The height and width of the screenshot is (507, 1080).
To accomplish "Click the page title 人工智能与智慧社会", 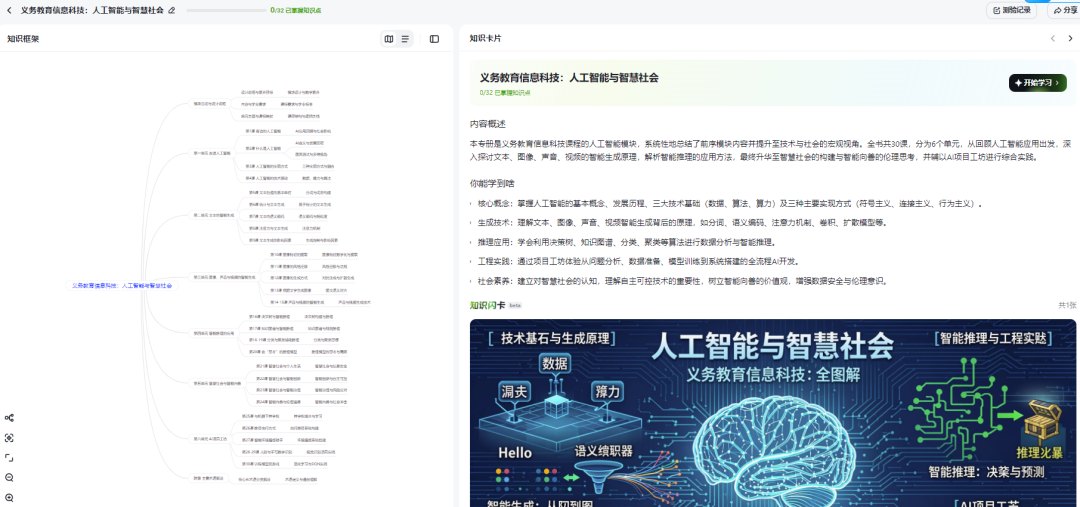I will click(94, 10).
